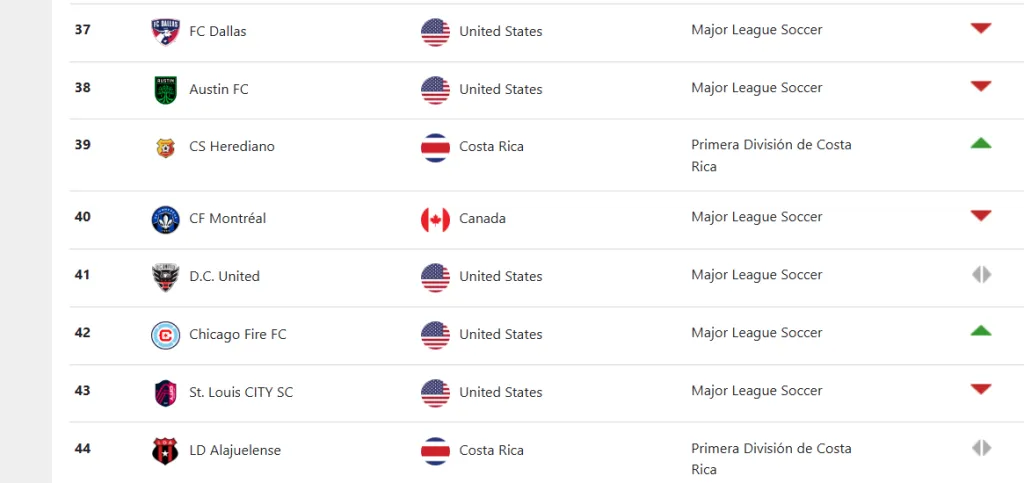Click green up arrow for Chicago Fire FC
1024x483 pixels.
click(x=980, y=330)
